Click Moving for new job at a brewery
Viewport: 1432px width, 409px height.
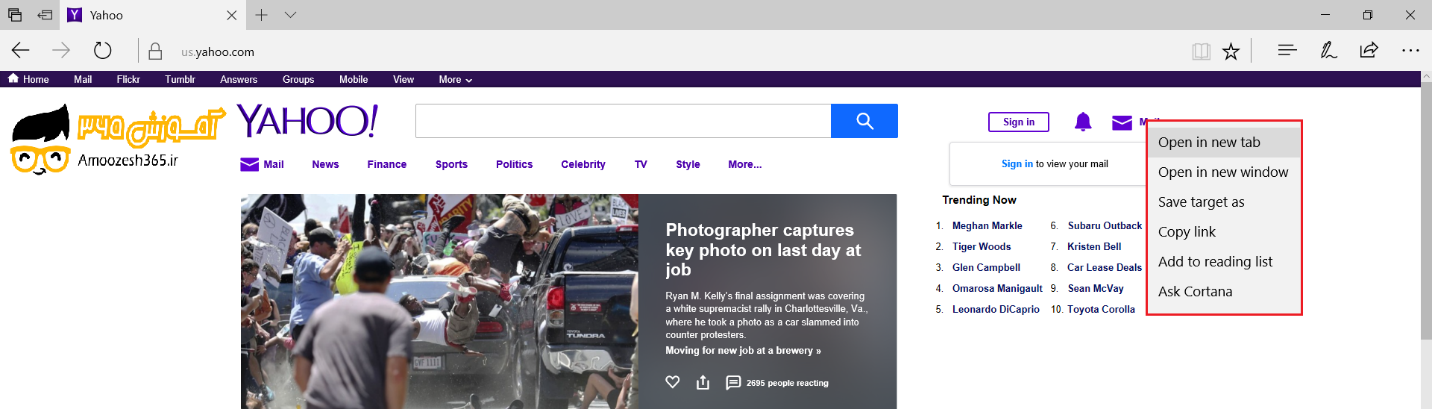point(743,351)
